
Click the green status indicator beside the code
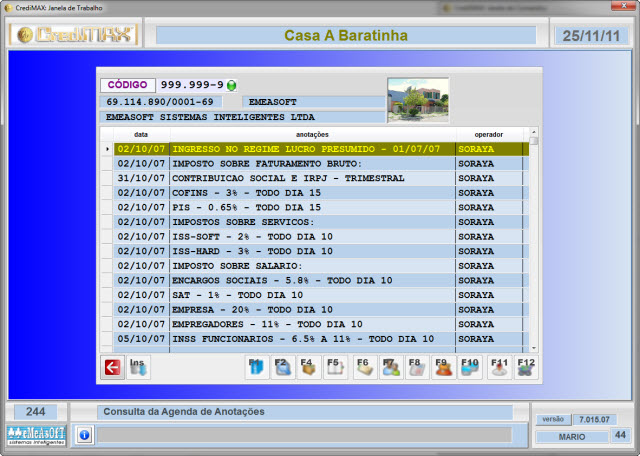232,86
